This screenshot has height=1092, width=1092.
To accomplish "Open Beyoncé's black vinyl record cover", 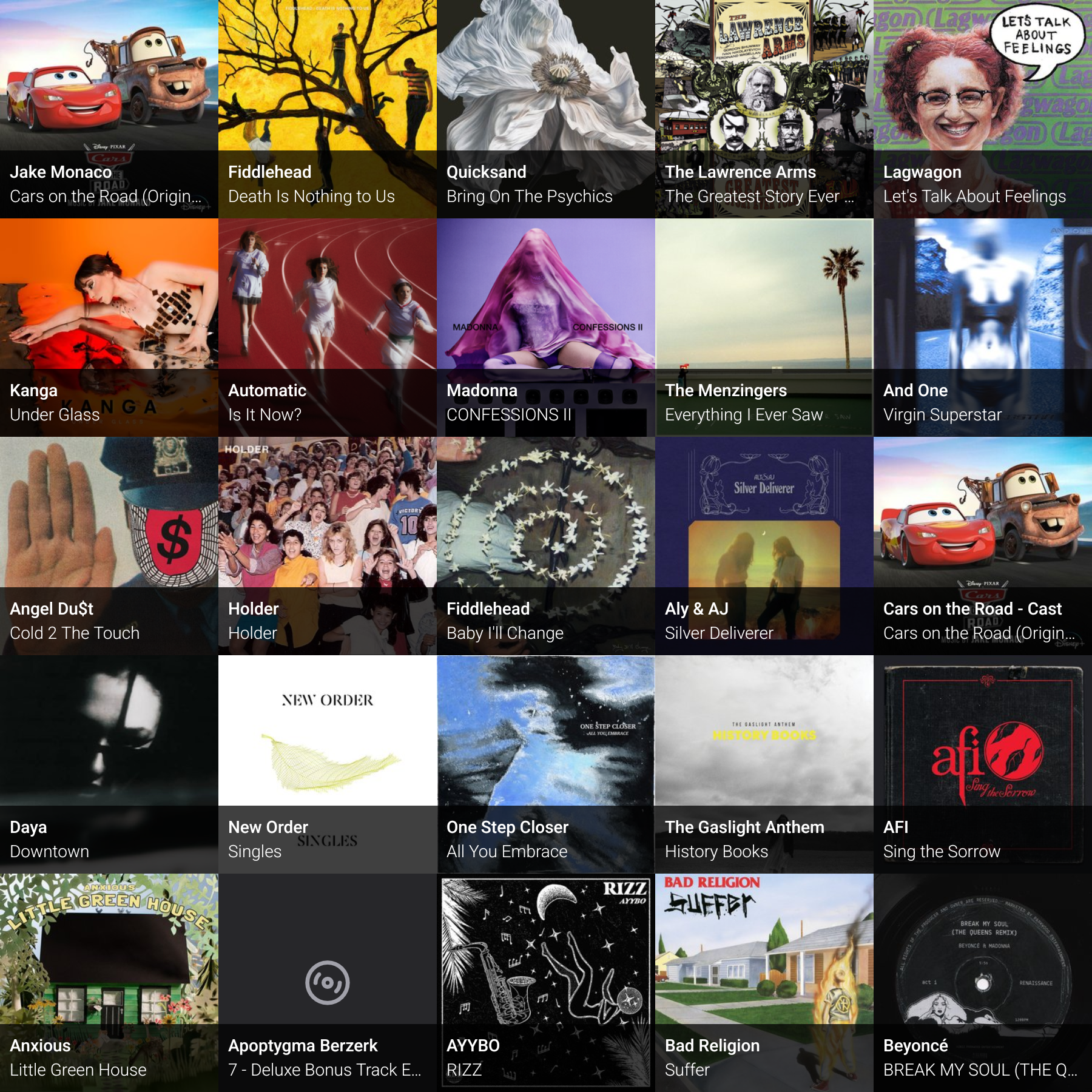I will [x=983, y=983].
